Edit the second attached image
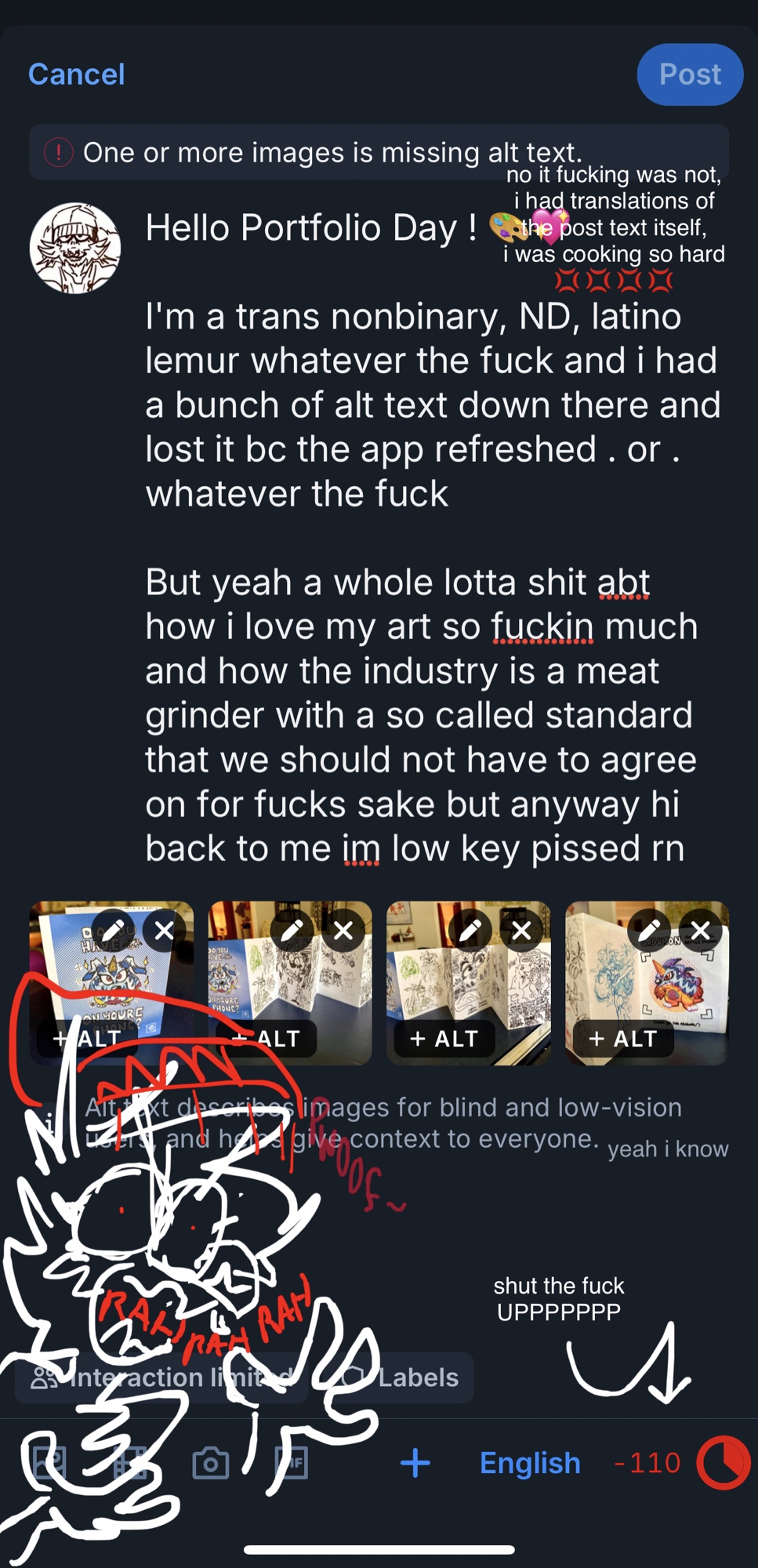 [292, 931]
